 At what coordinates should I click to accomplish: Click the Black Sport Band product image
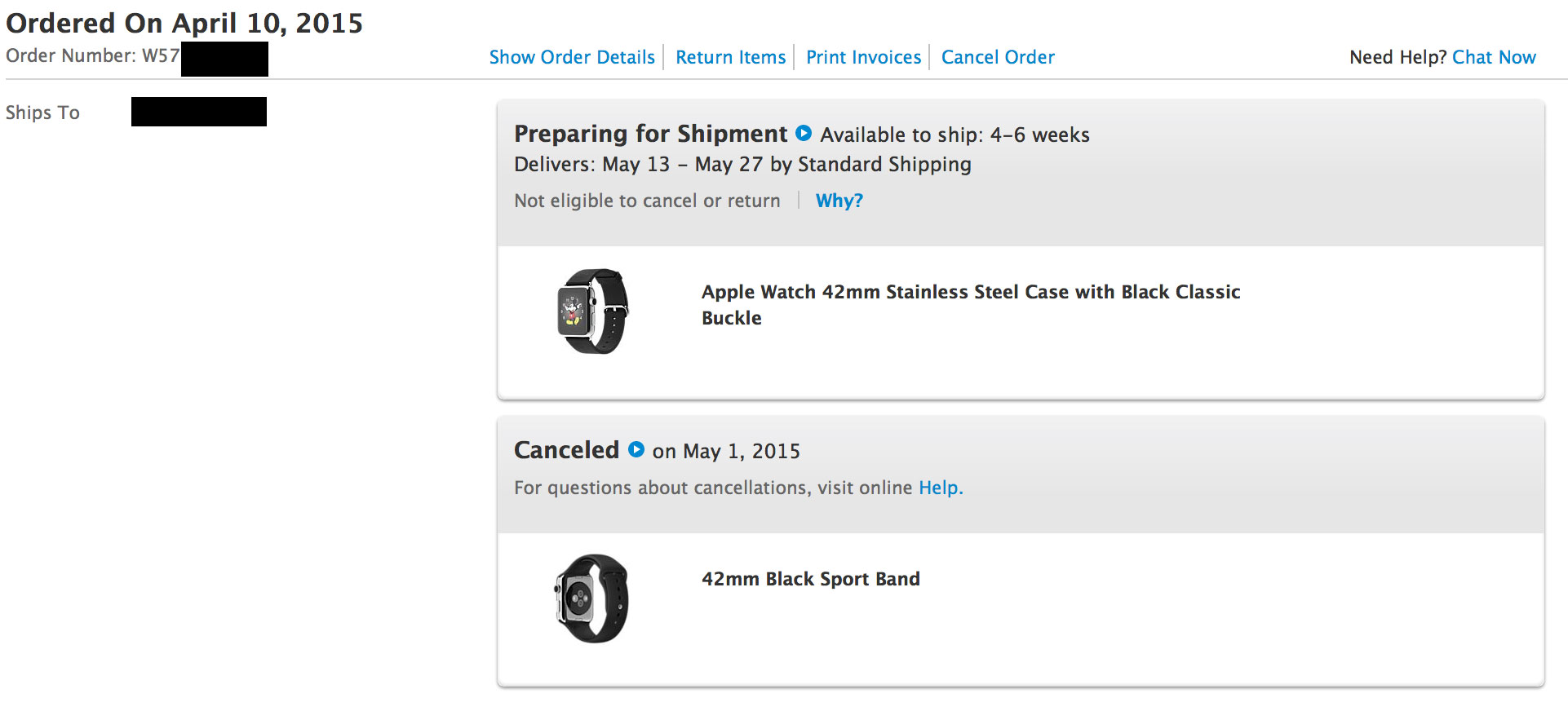[x=592, y=598]
